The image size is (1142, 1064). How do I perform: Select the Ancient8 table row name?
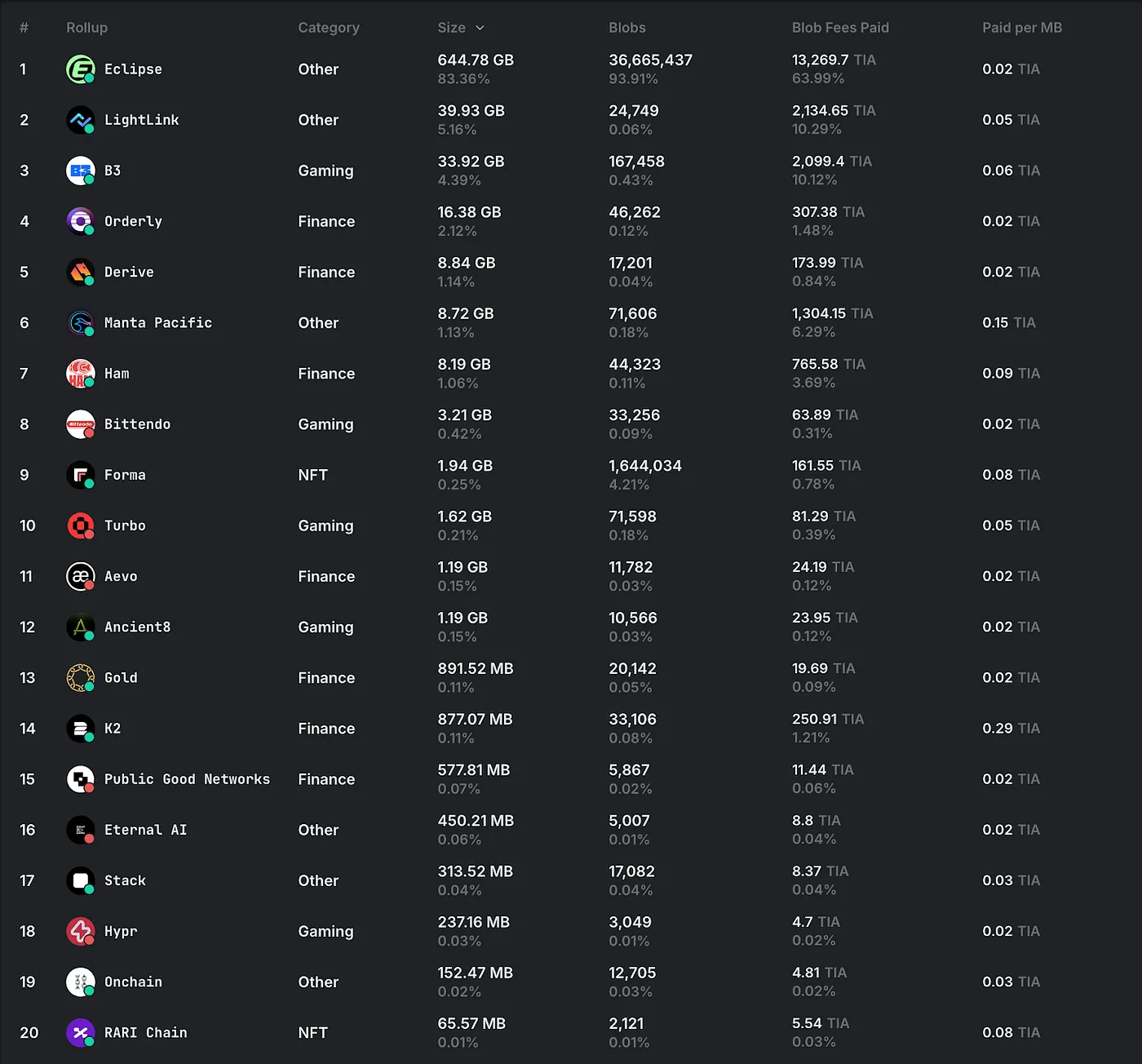pyautogui.click(x=137, y=627)
